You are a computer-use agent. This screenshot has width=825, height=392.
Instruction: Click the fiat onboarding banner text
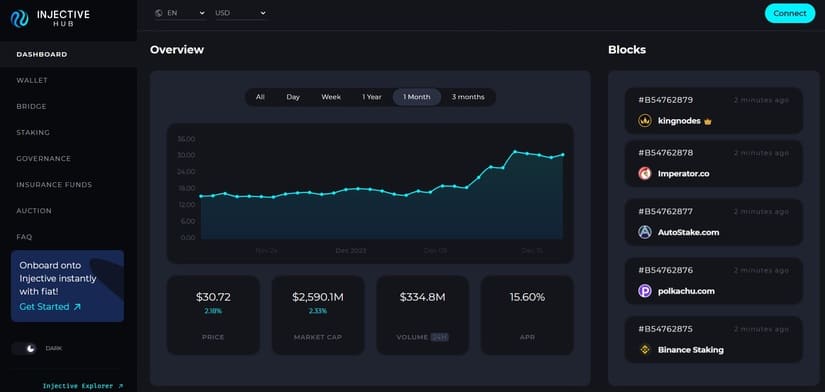coord(58,278)
